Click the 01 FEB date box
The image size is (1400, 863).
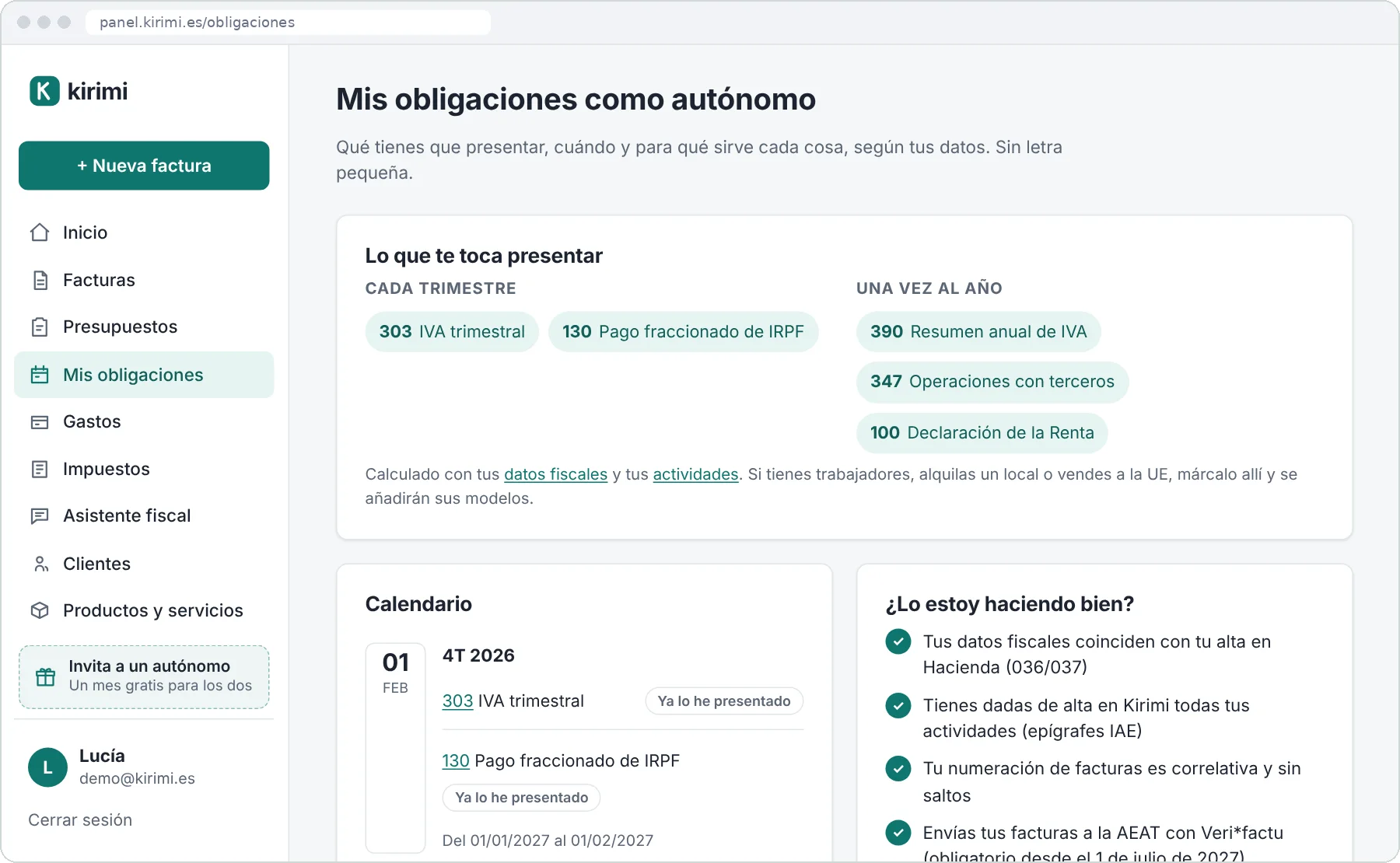(x=395, y=747)
